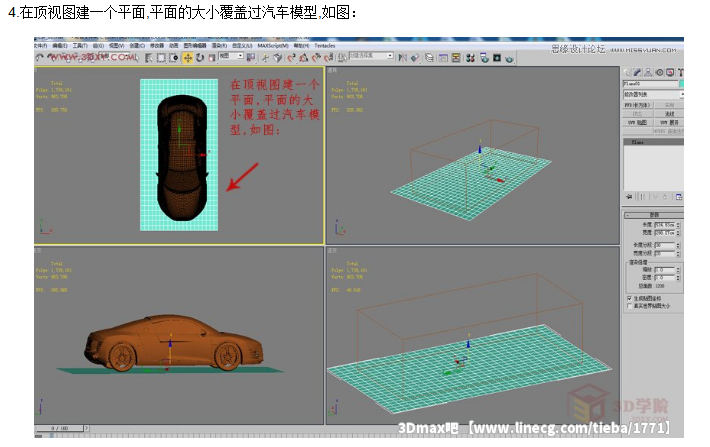Open the 文件(F) menu
The width and height of the screenshot is (710, 447).
tap(41, 46)
